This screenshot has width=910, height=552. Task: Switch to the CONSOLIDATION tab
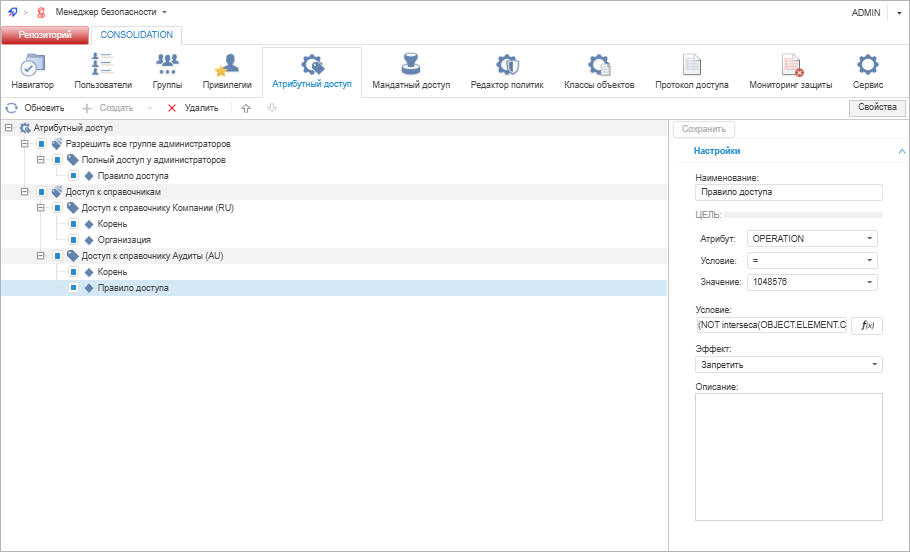pos(136,35)
